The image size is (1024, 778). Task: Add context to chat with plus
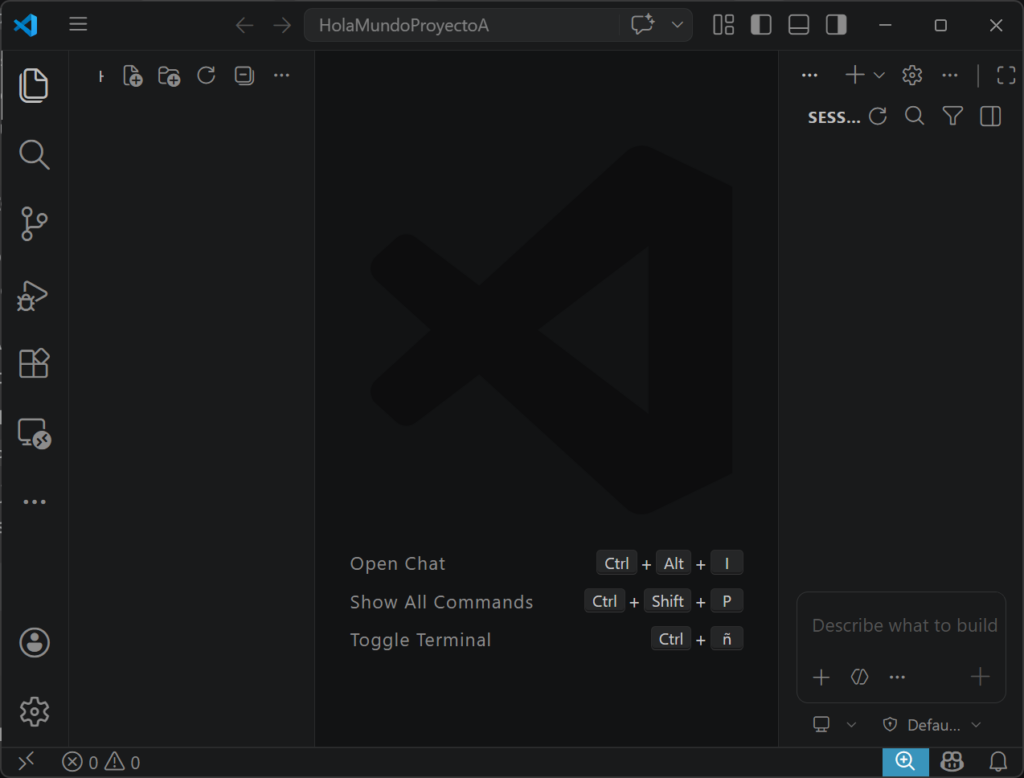[822, 677]
